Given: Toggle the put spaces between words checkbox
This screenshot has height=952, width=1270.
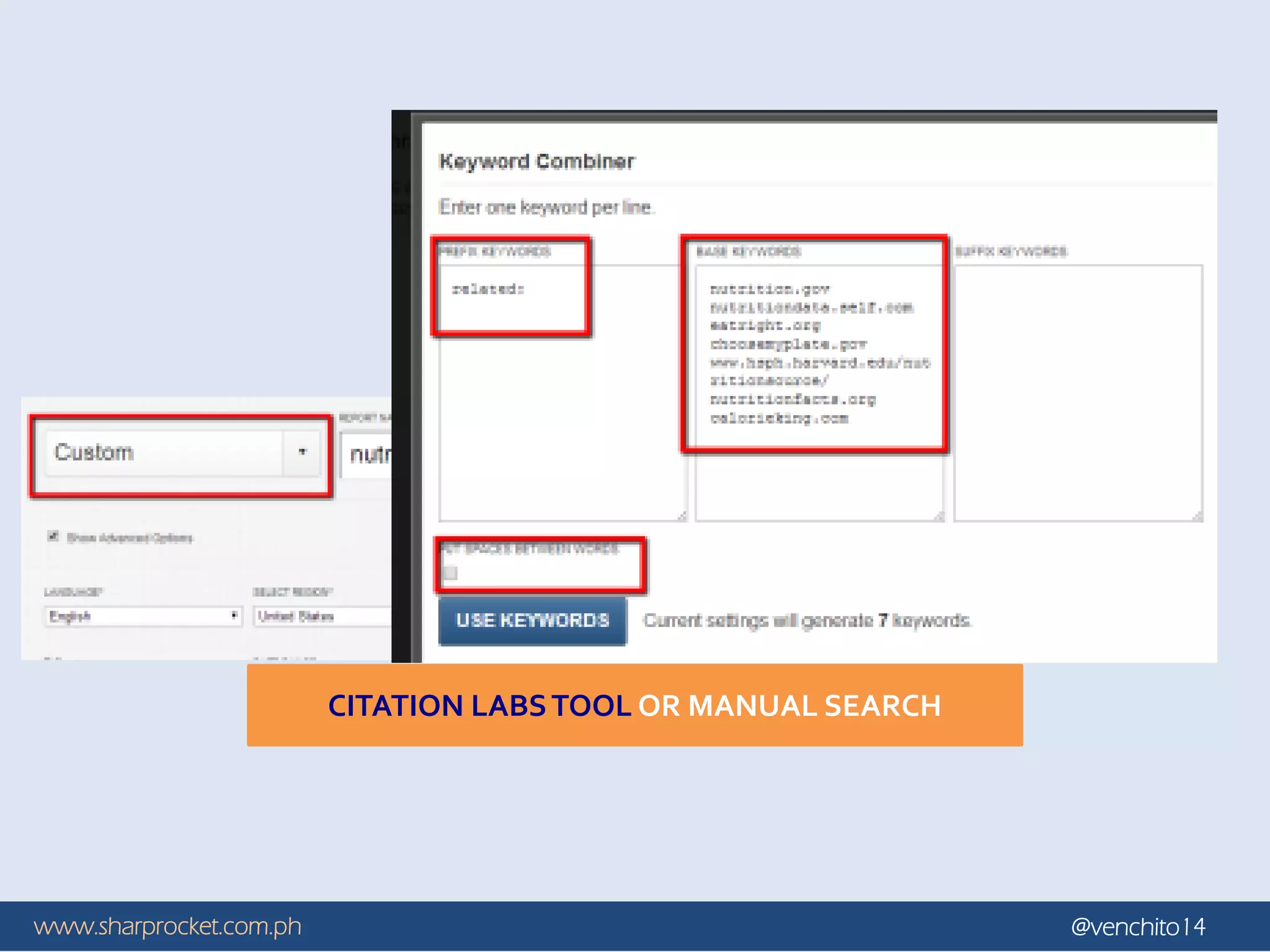Looking at the screenshot, I should (x=451, y=573).
